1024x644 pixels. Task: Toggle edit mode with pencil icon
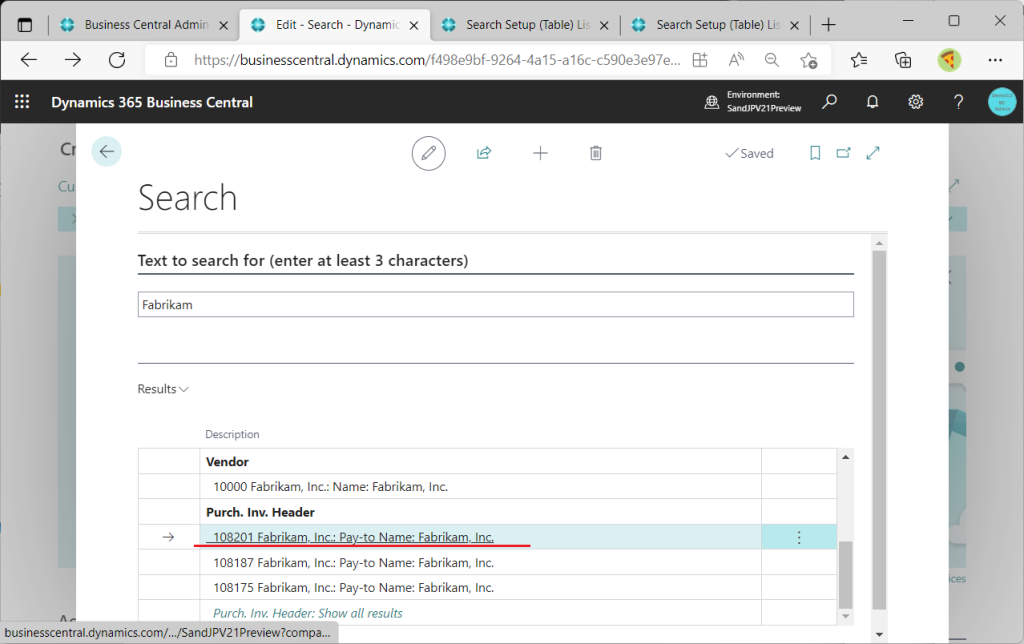pos(428,153)
